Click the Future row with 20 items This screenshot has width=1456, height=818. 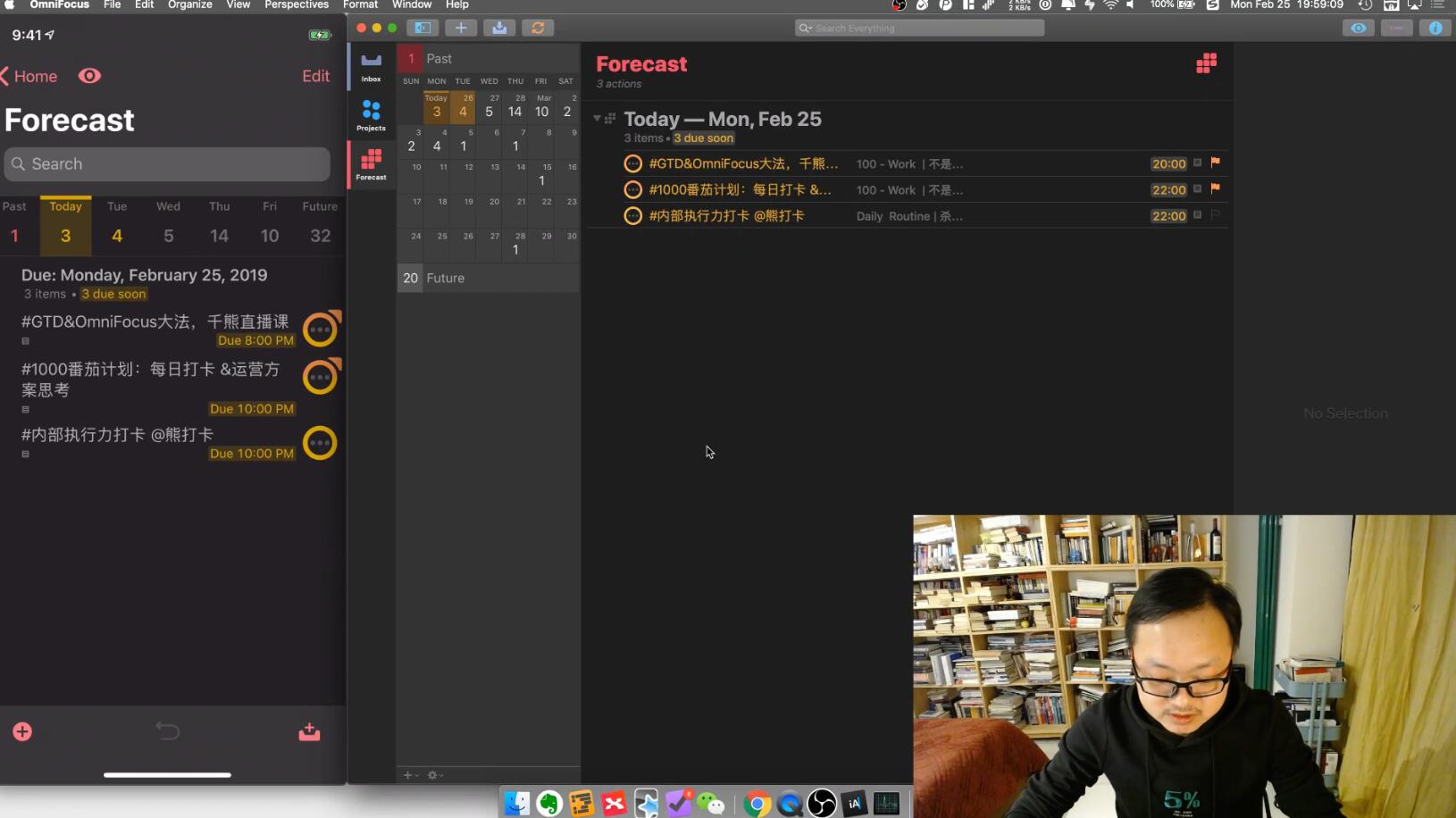click(x=489, y=278)
